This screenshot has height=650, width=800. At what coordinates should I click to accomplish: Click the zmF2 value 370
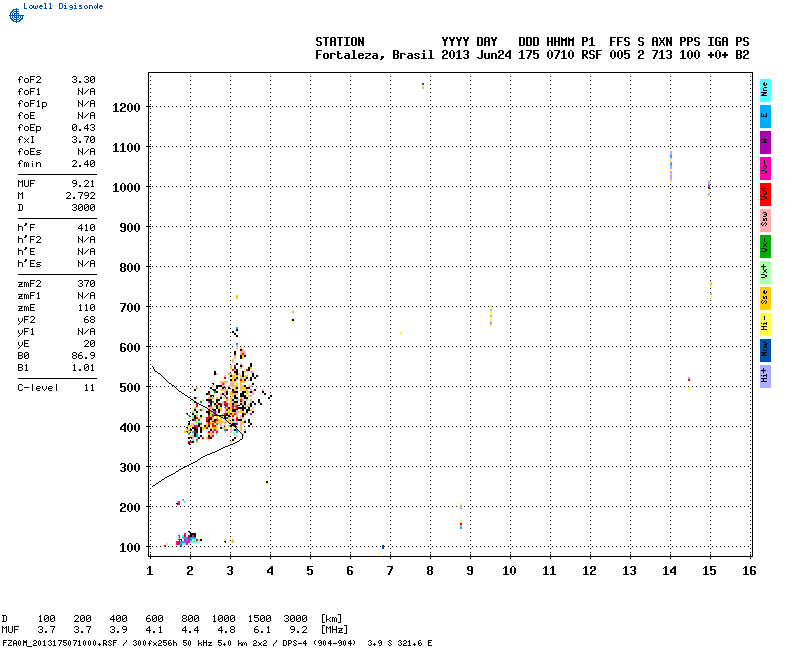pos(86,284)
